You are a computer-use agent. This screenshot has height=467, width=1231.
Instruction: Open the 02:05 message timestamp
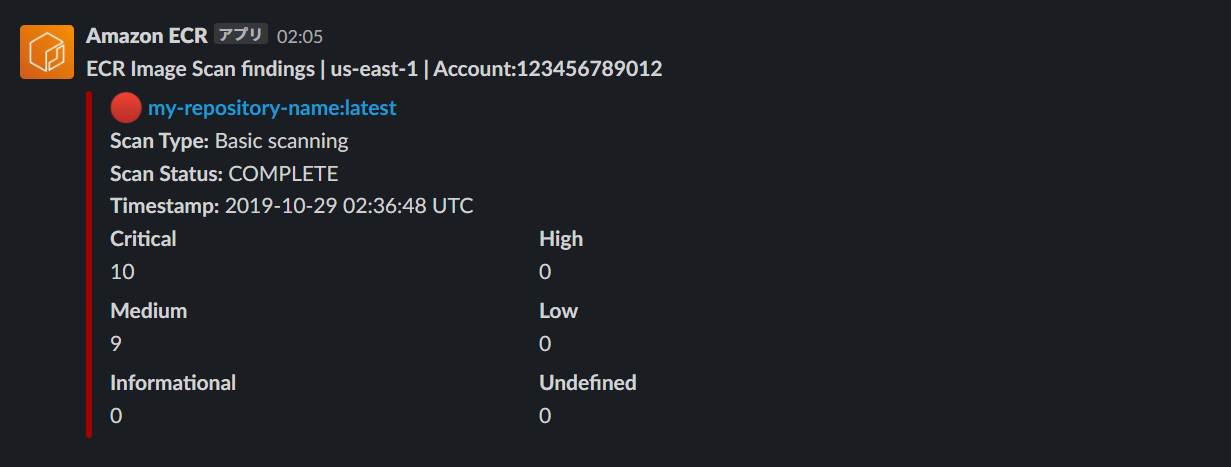[x=300, y=37]
